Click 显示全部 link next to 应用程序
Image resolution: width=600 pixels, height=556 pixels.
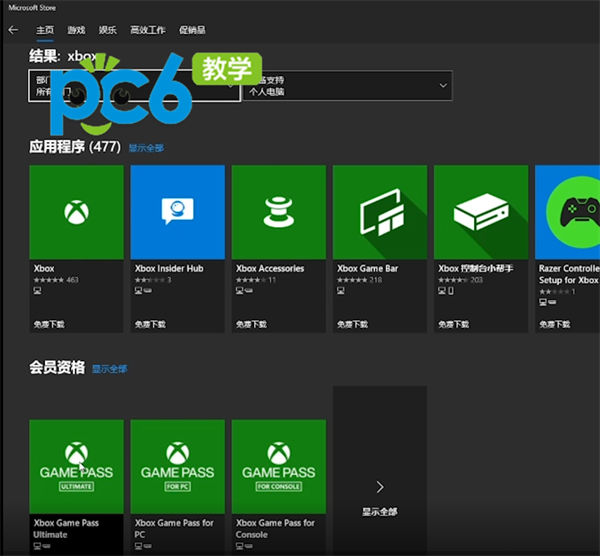[146, 148]
